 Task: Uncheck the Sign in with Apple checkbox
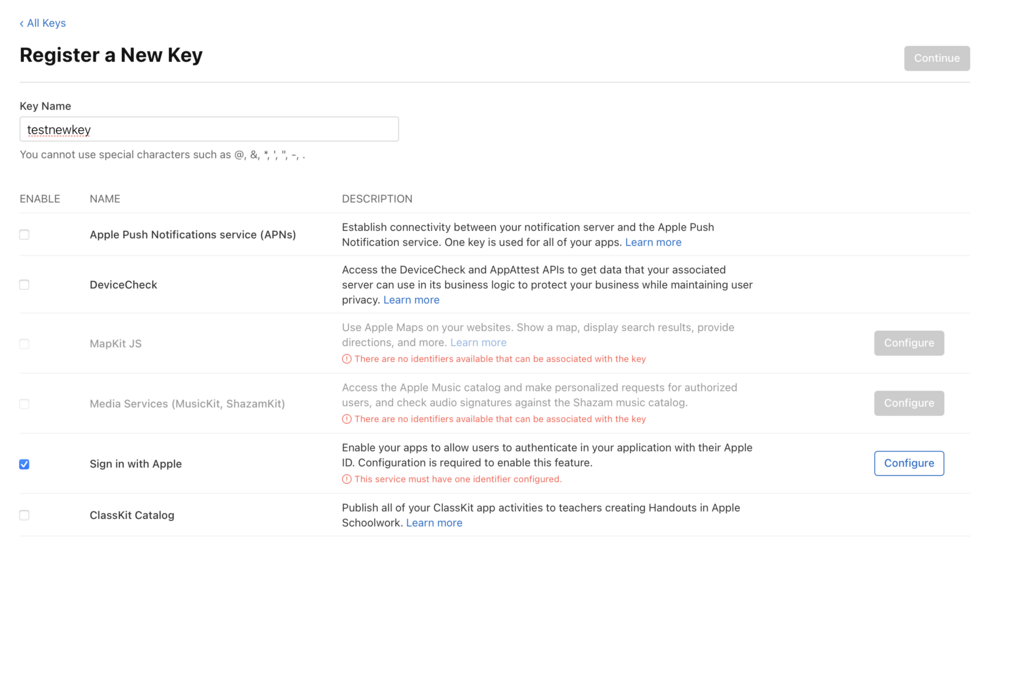[x=24, y=464]
